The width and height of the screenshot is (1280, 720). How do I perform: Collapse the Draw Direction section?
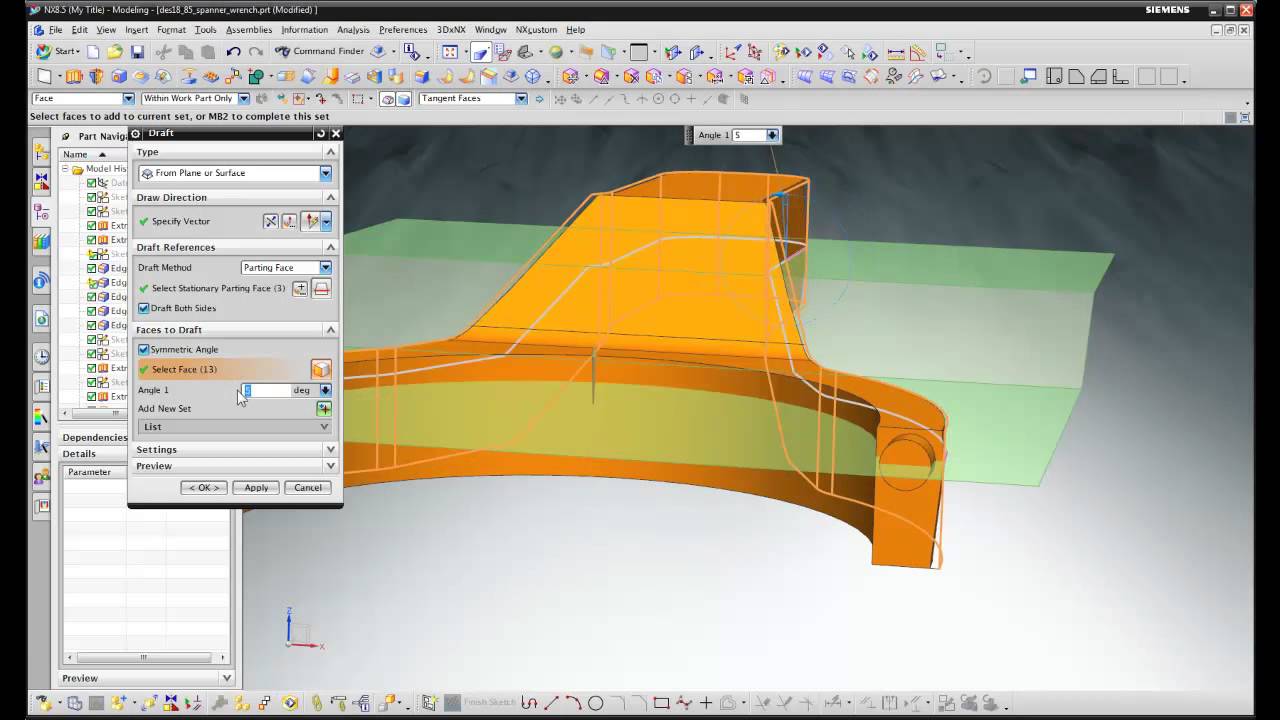[x=330, y=197]
